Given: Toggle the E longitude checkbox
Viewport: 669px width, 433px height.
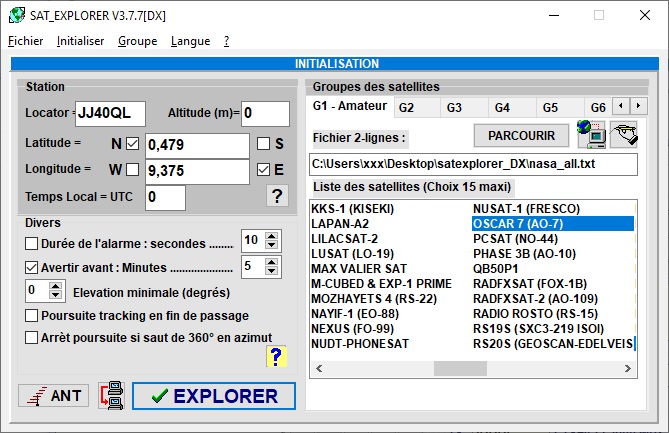Looking at the screenshot, I should [263, 170].
